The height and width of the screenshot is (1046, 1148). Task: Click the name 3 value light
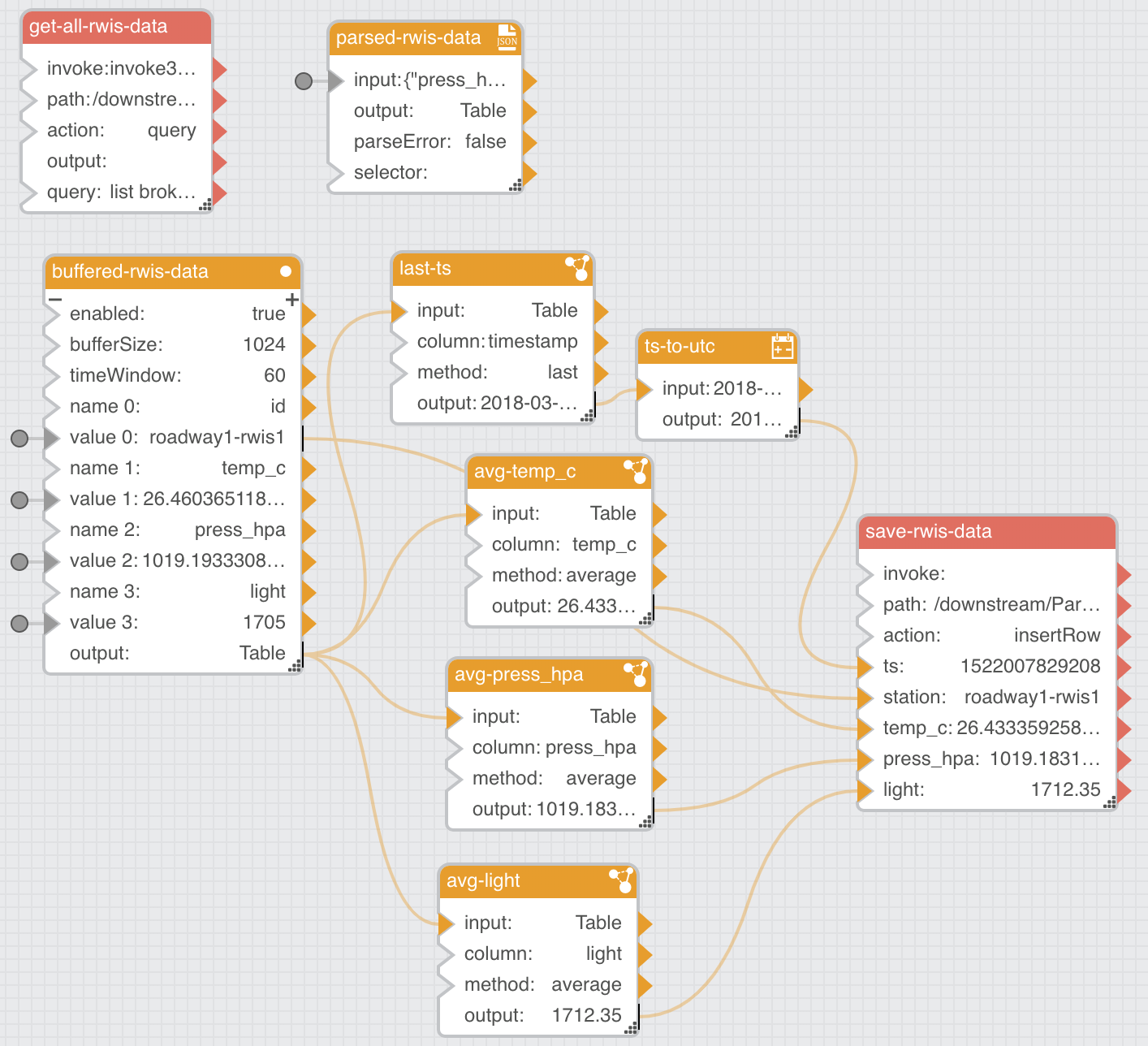[x=268, y=591]
